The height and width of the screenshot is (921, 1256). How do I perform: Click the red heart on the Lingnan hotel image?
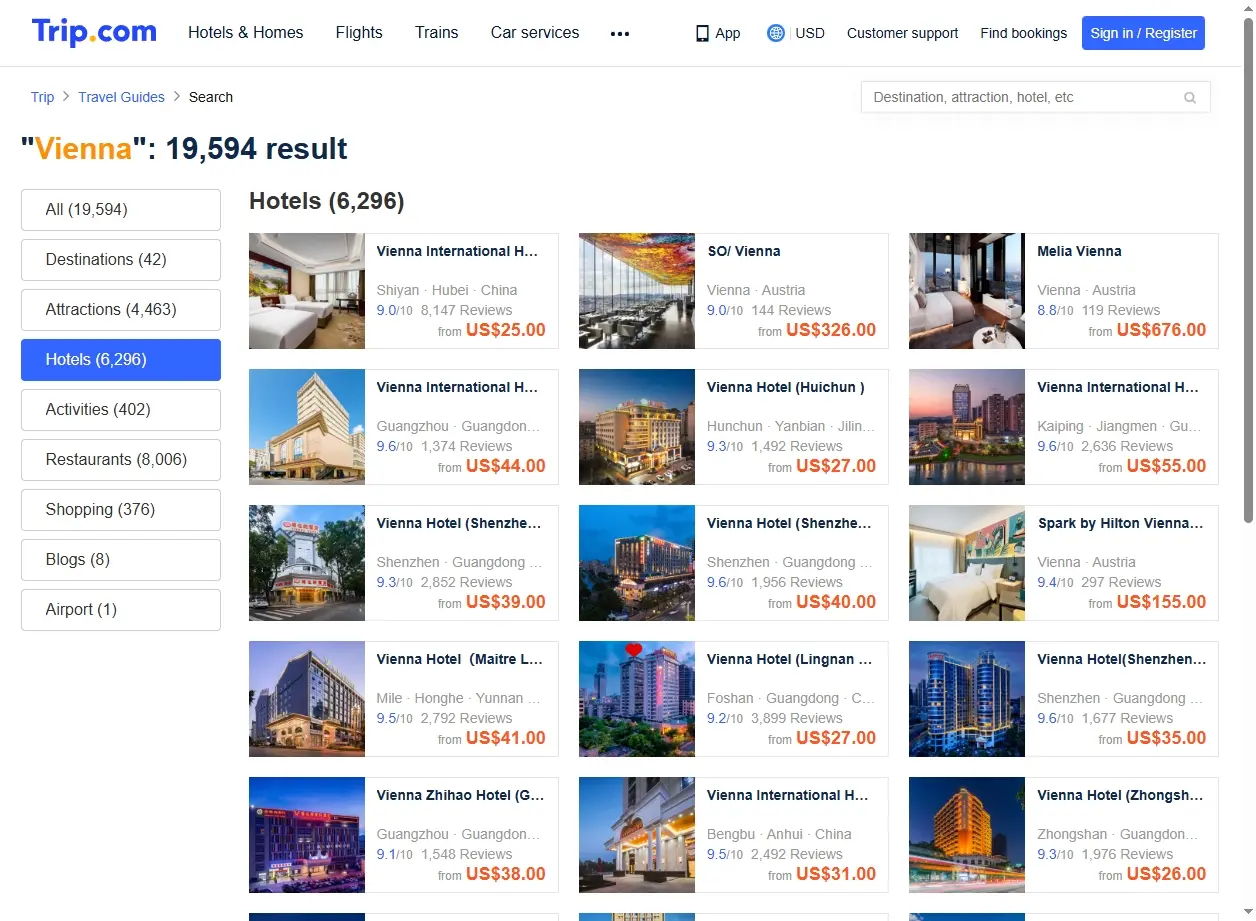coord(633,650)
